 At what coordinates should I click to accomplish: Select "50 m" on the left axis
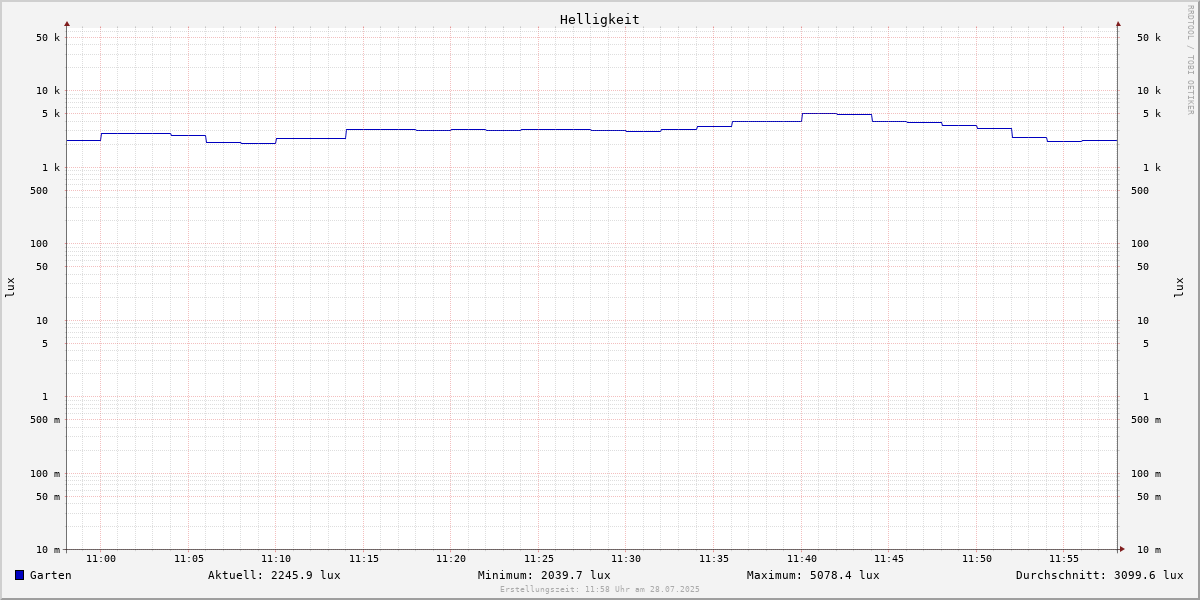[48, 497]
